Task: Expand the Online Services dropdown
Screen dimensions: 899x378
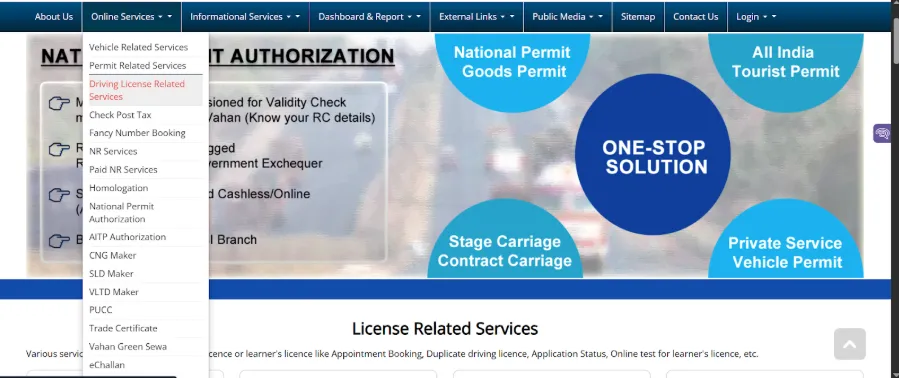Action: (x=131, y=17)
